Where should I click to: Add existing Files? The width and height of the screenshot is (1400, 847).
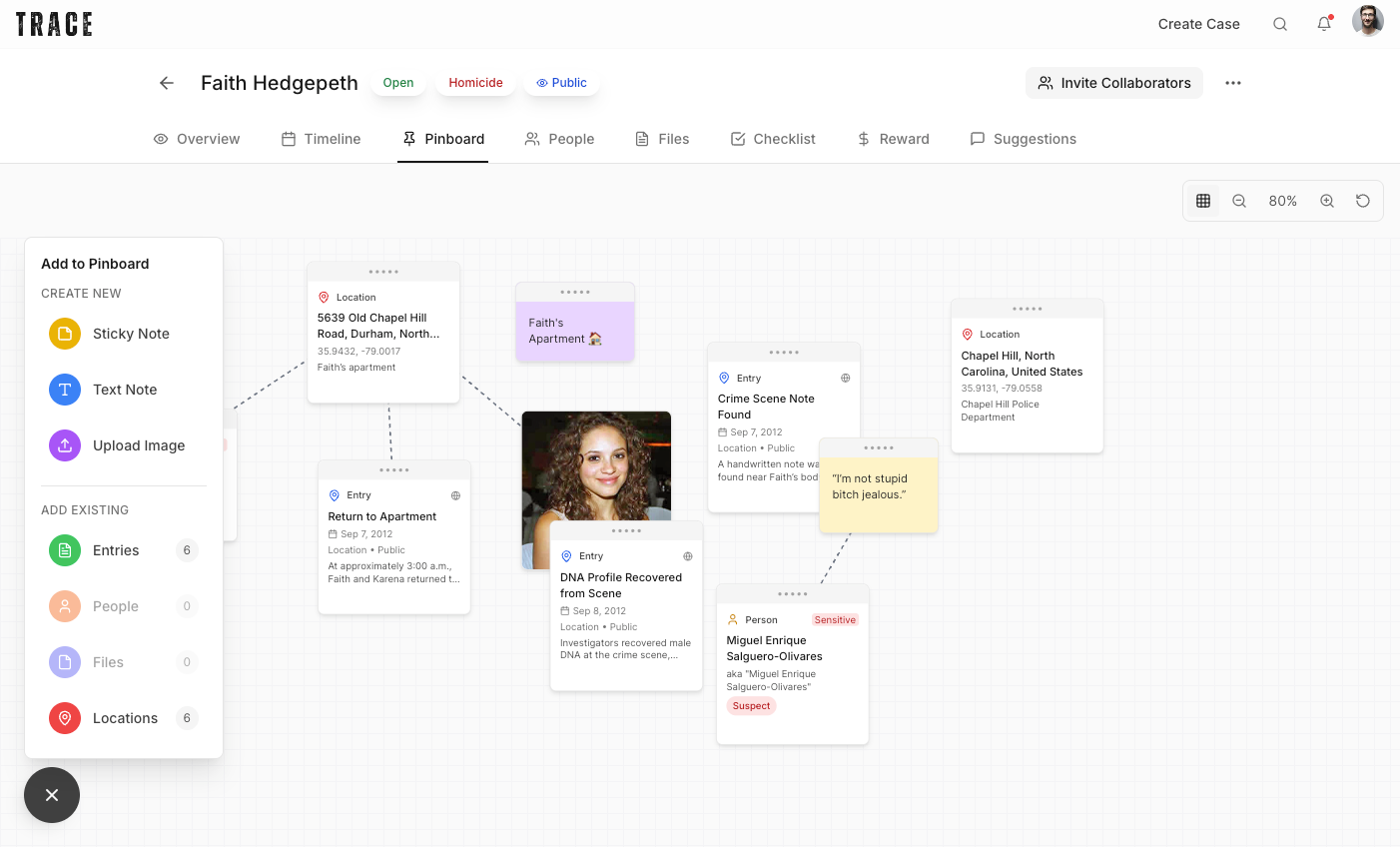124,662
